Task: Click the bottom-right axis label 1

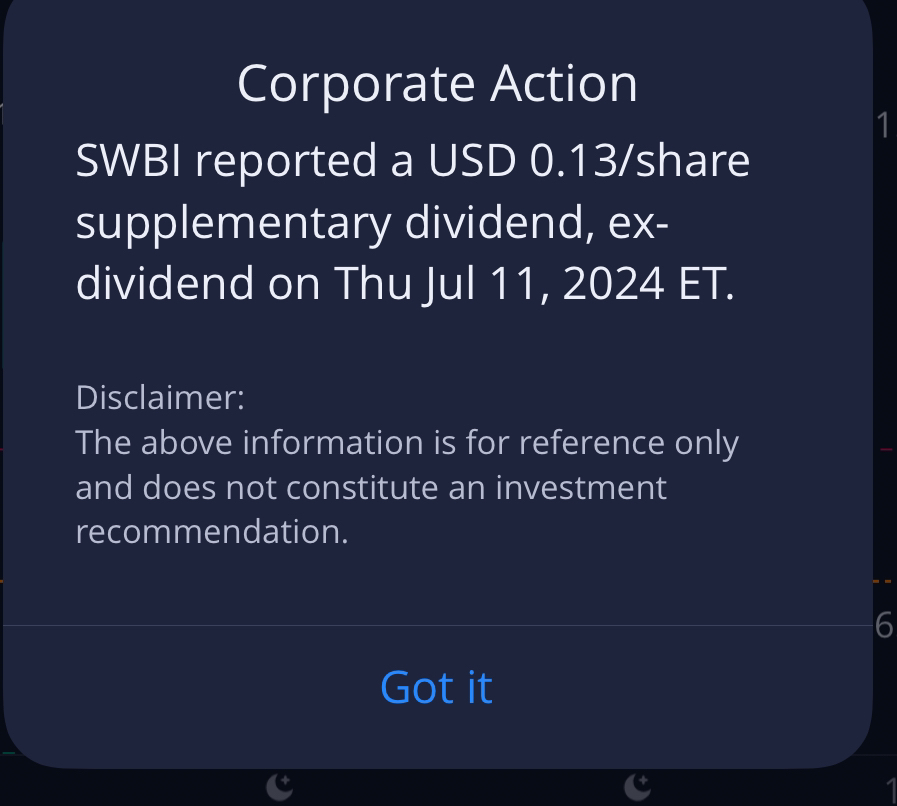Action: pos(891,792)
